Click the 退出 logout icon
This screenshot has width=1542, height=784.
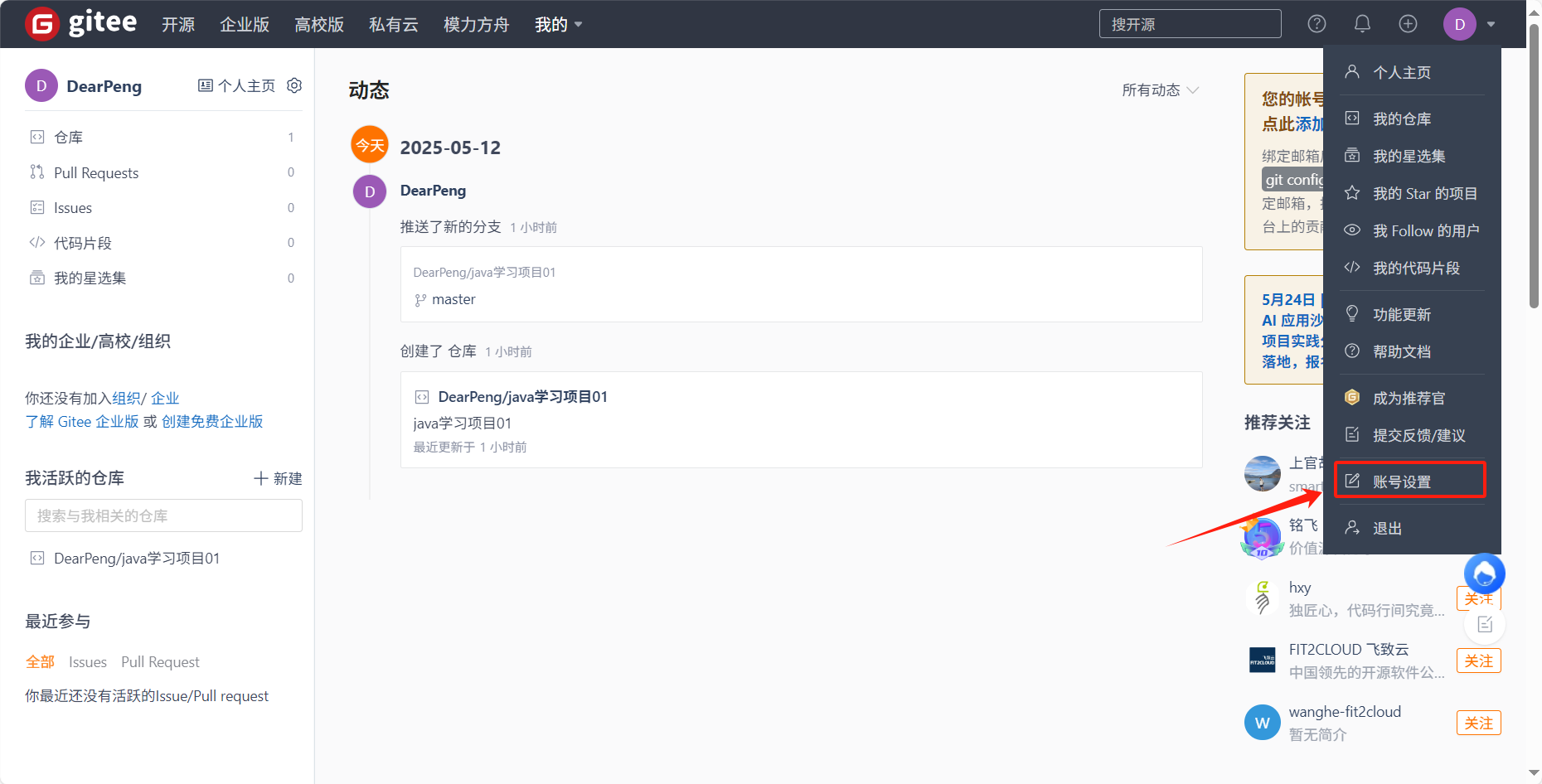tap(1352, 528)
